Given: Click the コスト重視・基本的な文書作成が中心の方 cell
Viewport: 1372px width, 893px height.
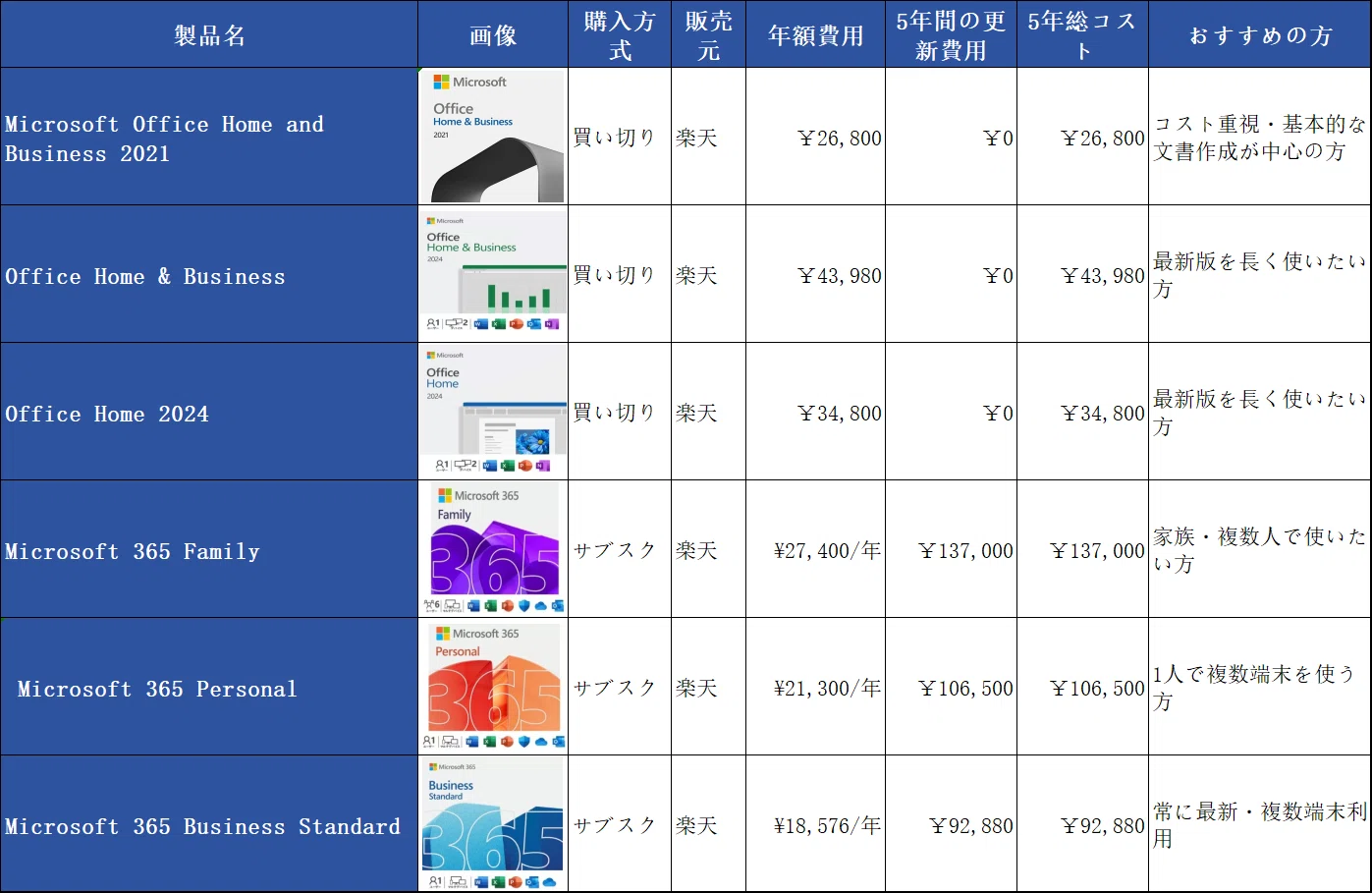Looking at the screenshot, I should point(1260,137).
